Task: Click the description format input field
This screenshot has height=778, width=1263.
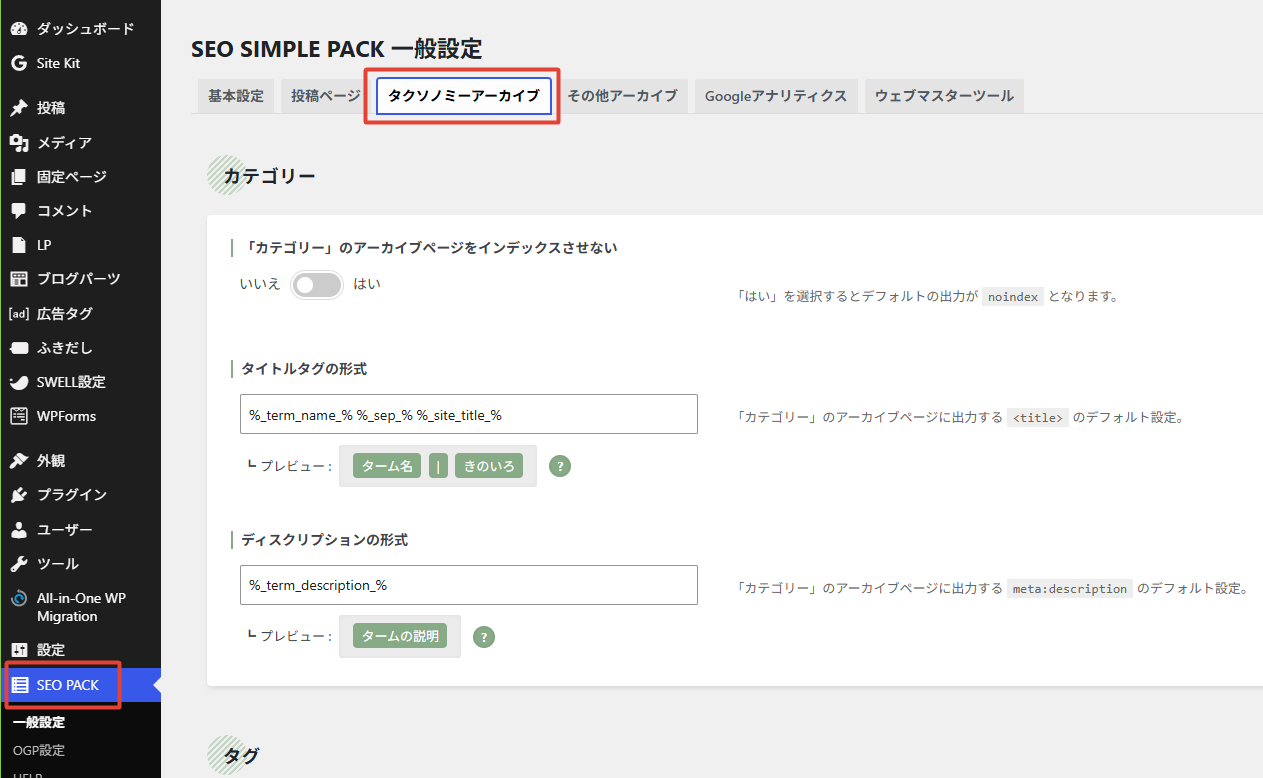Action: tap(469, 585)
